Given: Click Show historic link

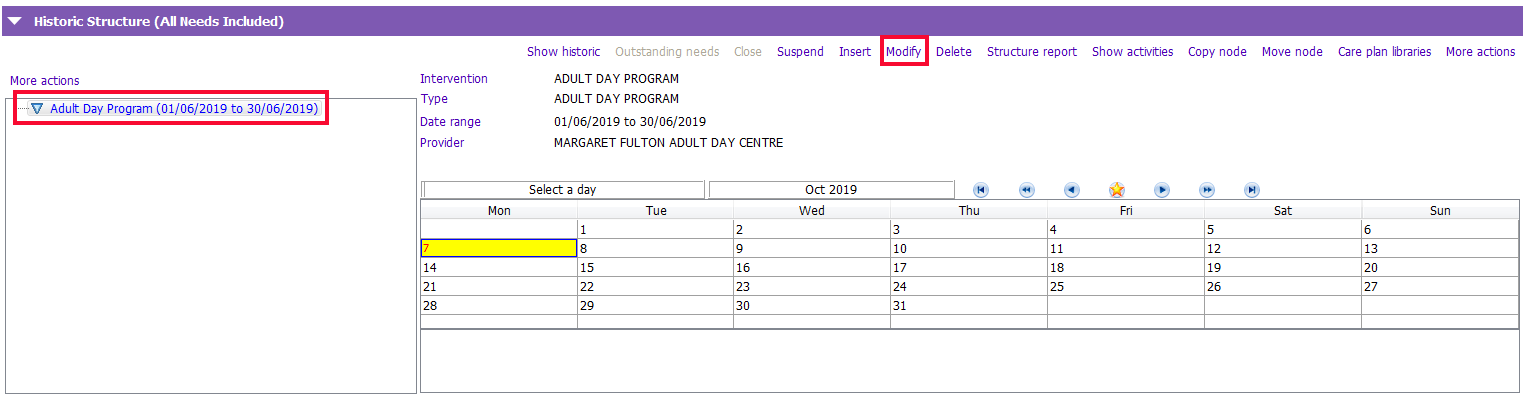Looking at the screenshot, I should point(564,52).
